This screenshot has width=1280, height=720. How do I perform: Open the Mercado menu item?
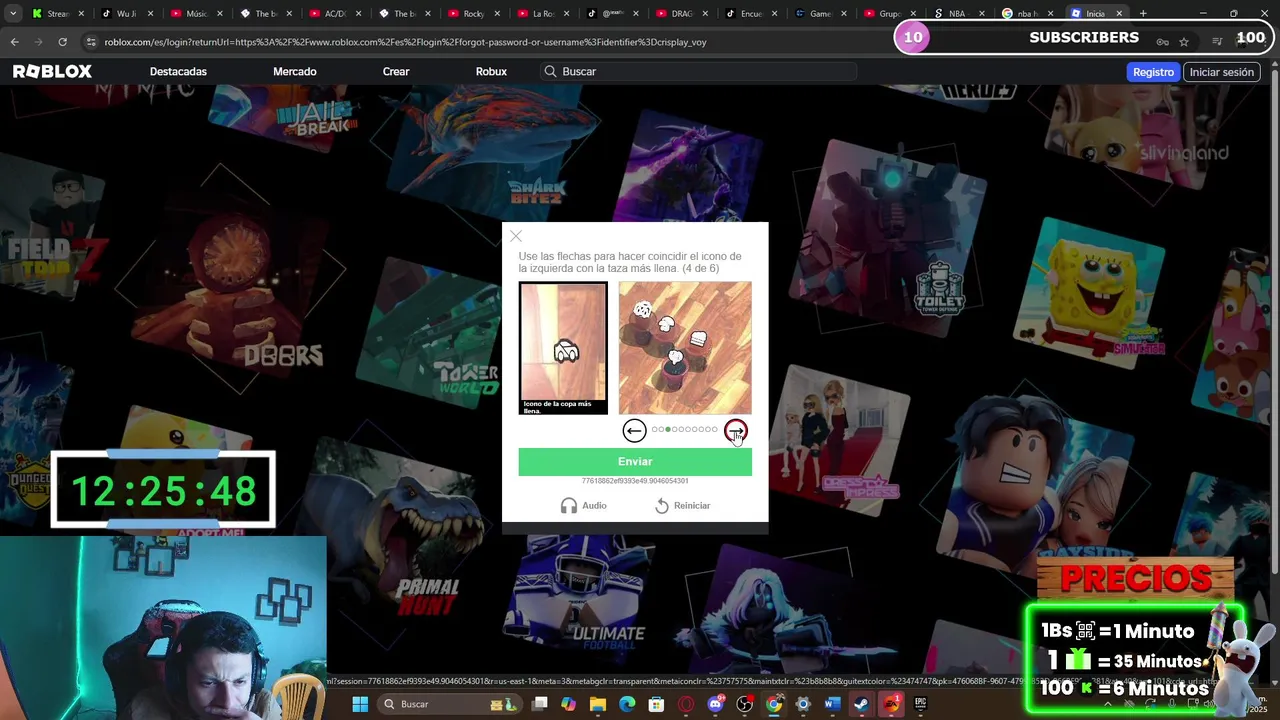pos(294,72)
